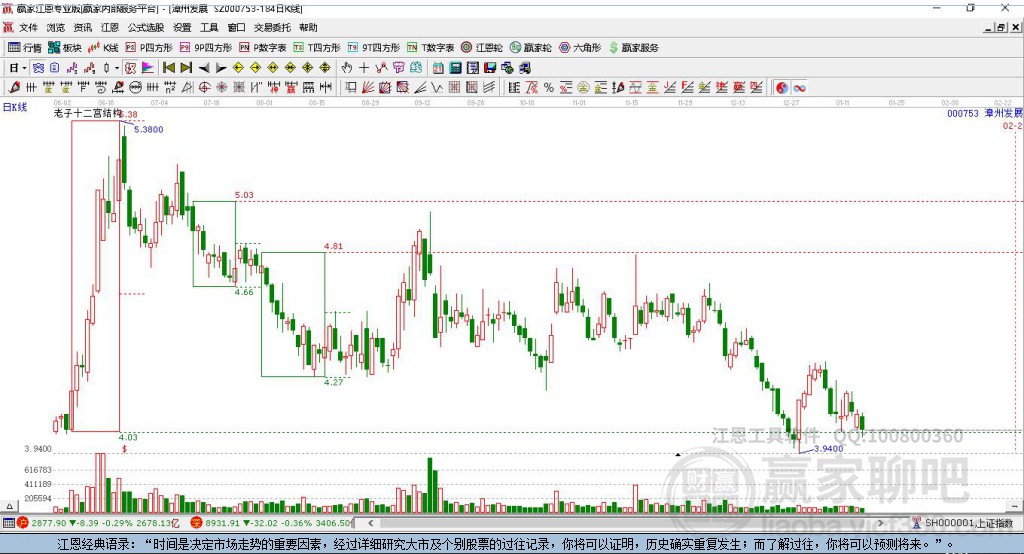Launch the 赢家轮 wheel tool
This screenshot has height=554, width=1024.
coord(530,48)
